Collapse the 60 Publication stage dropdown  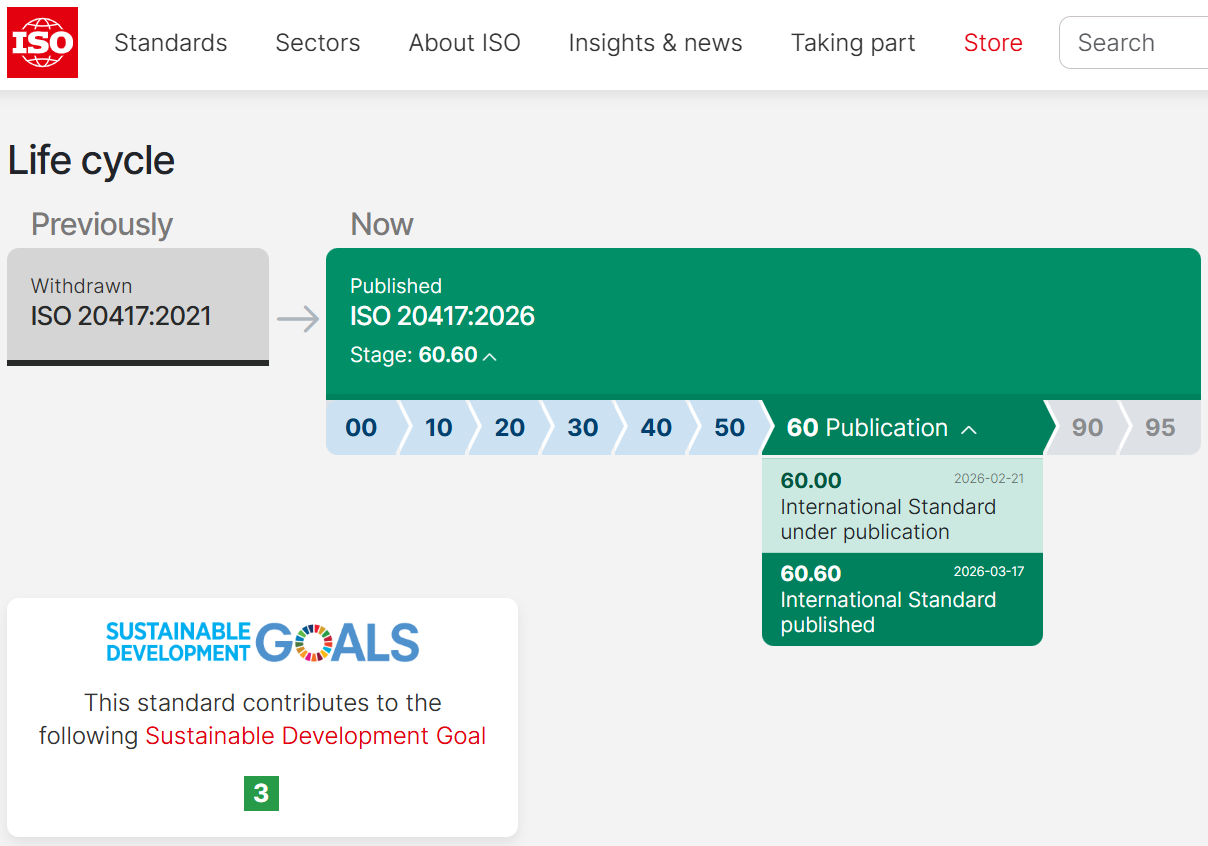pyautogui.click(x=968, y=429)
